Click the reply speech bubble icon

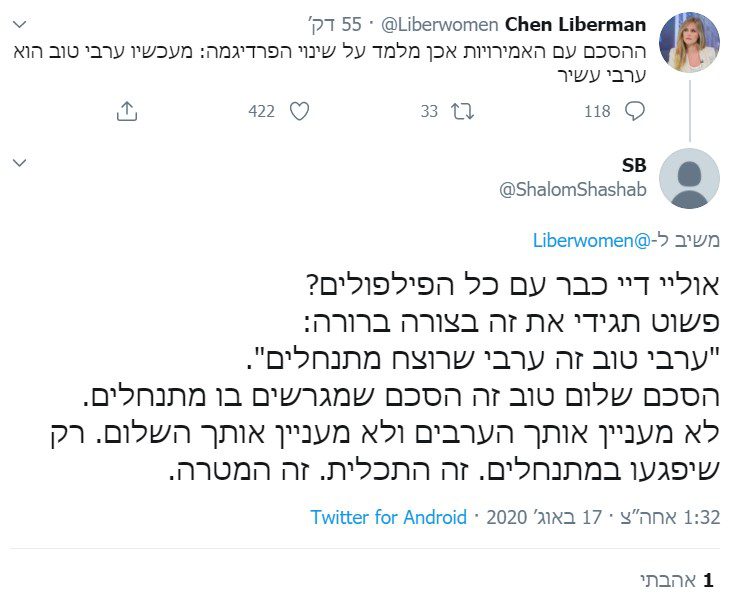pyautogui.click(x=635, y=112)
